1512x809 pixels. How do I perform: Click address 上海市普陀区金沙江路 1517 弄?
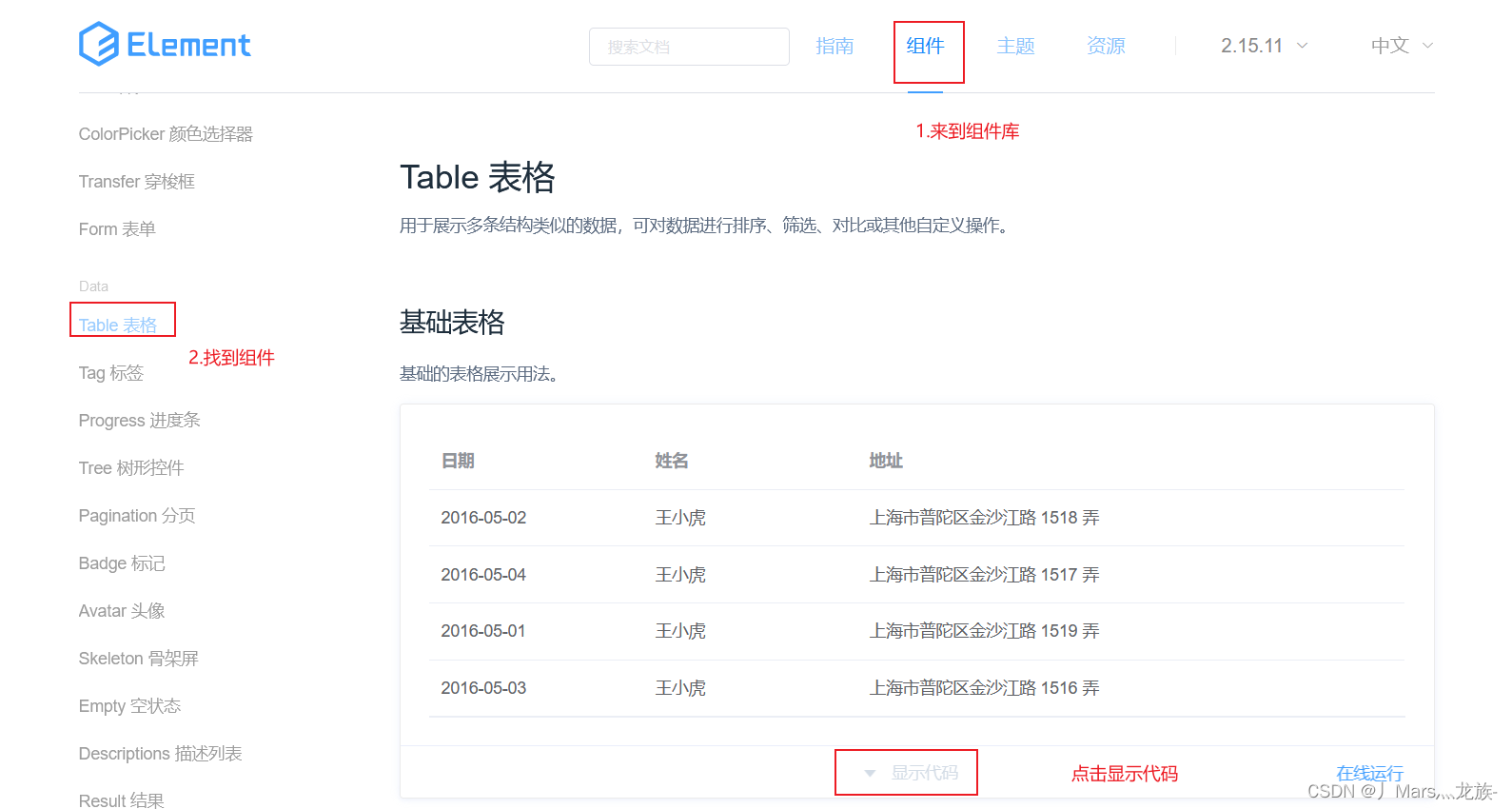[985, 575]
